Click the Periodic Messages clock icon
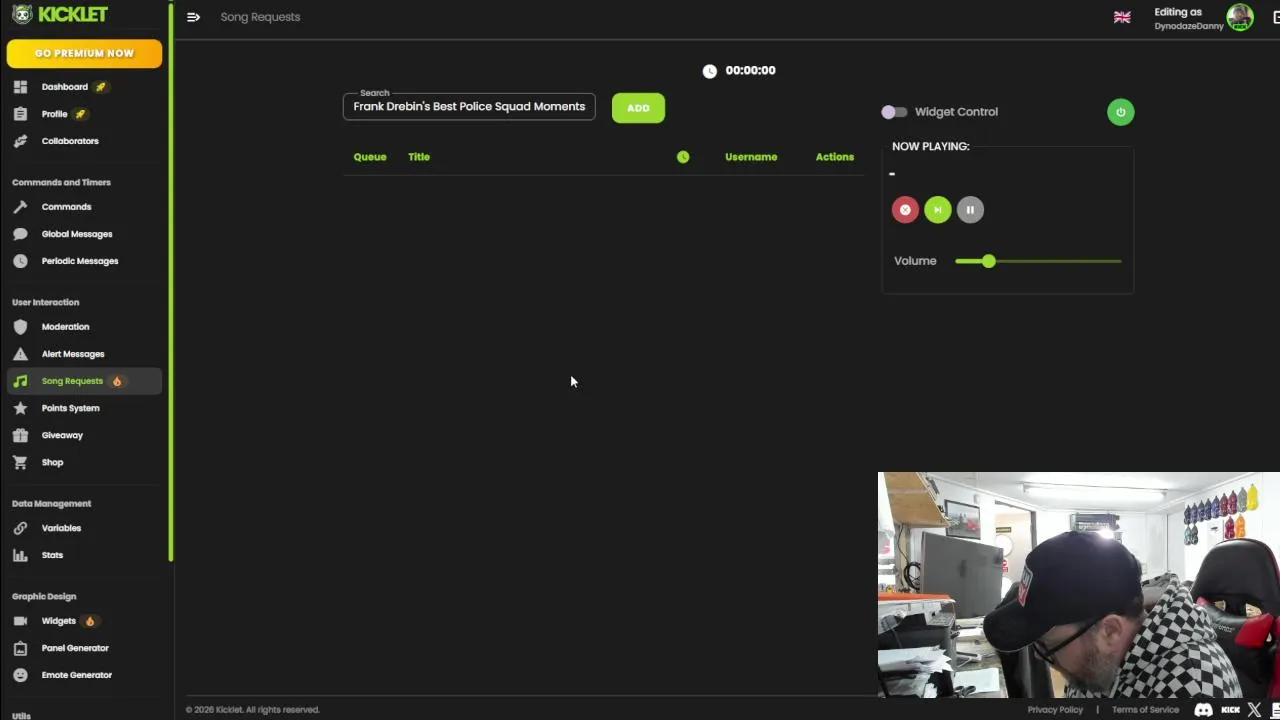The width and height of the screenshot is (1280, 720). [x=20, y=261]
